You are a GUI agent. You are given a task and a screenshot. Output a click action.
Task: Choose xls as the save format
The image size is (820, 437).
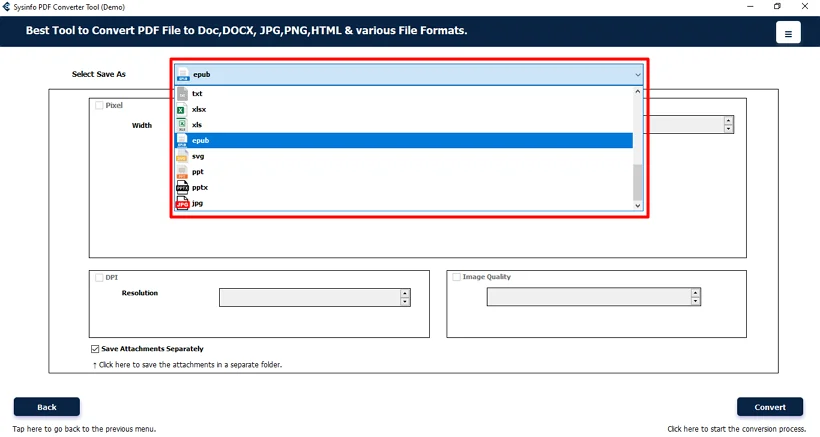click(x=403, y=125)
